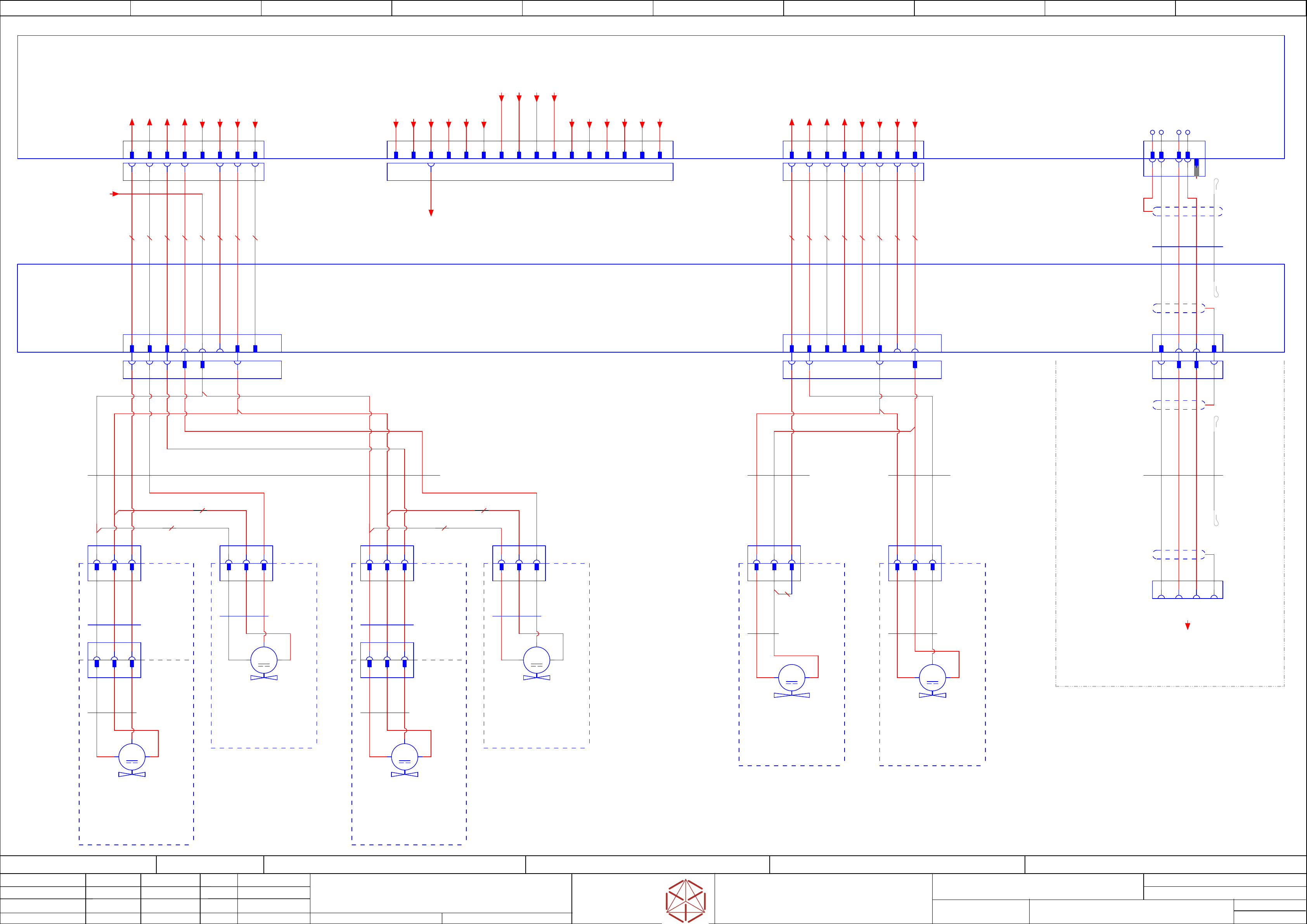Click downward red arrow below middle terminal strip
1307x924 pixels.
pyautogui.click(x=431, y=212)
